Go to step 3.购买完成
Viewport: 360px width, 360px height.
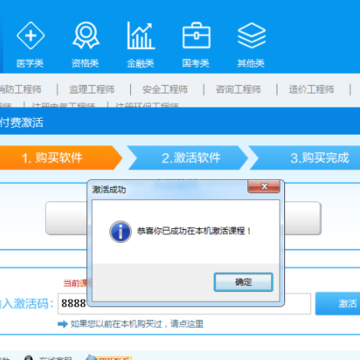click(x=305, y=158)
